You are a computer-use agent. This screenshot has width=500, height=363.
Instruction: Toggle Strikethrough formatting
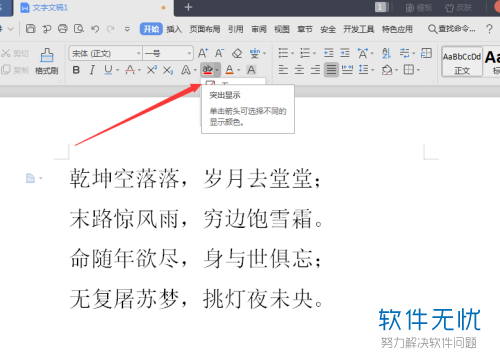tap(130, 70)
